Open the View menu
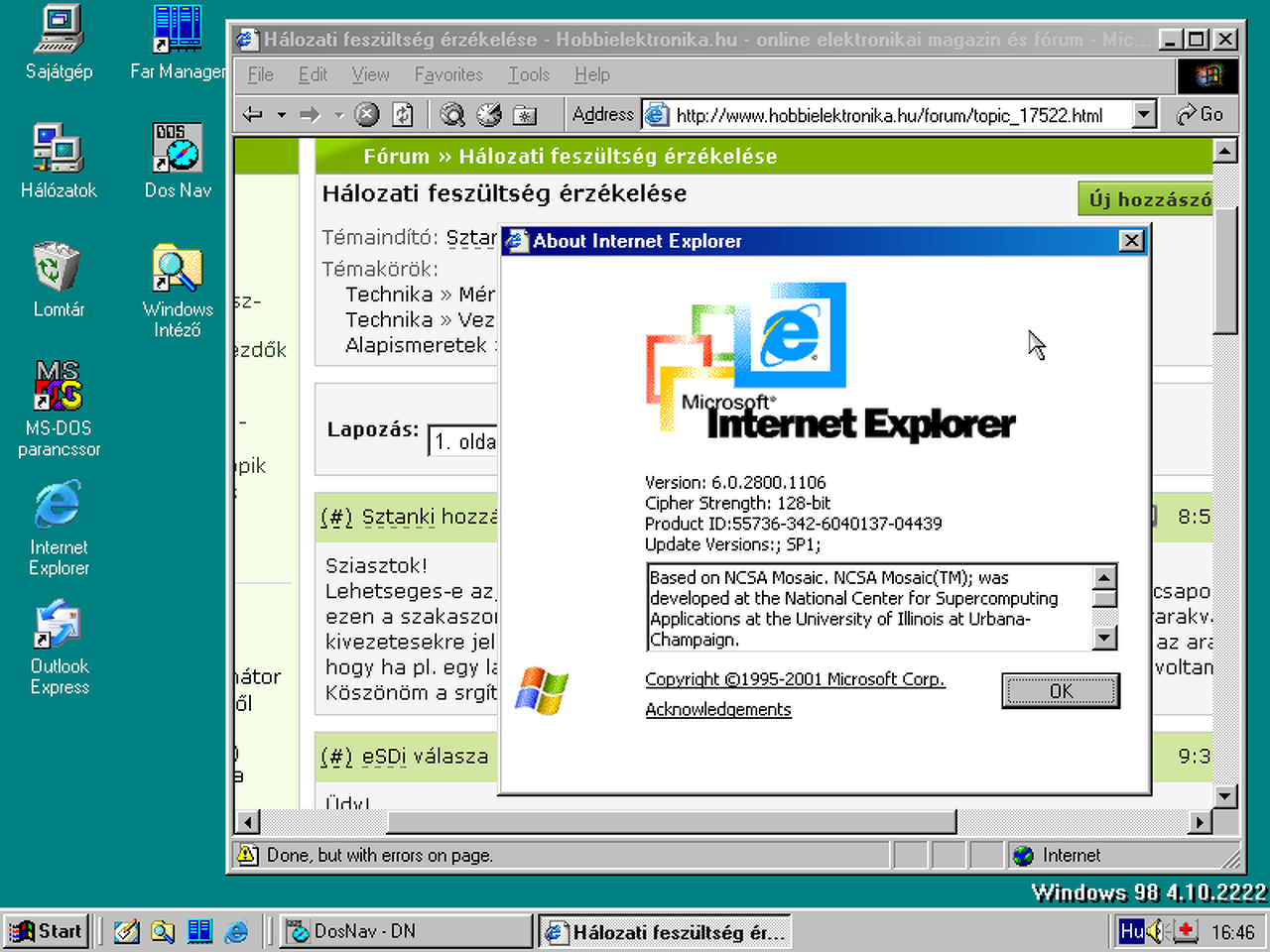The width and height of the screenshot is (1270, 952). point(370,74)
